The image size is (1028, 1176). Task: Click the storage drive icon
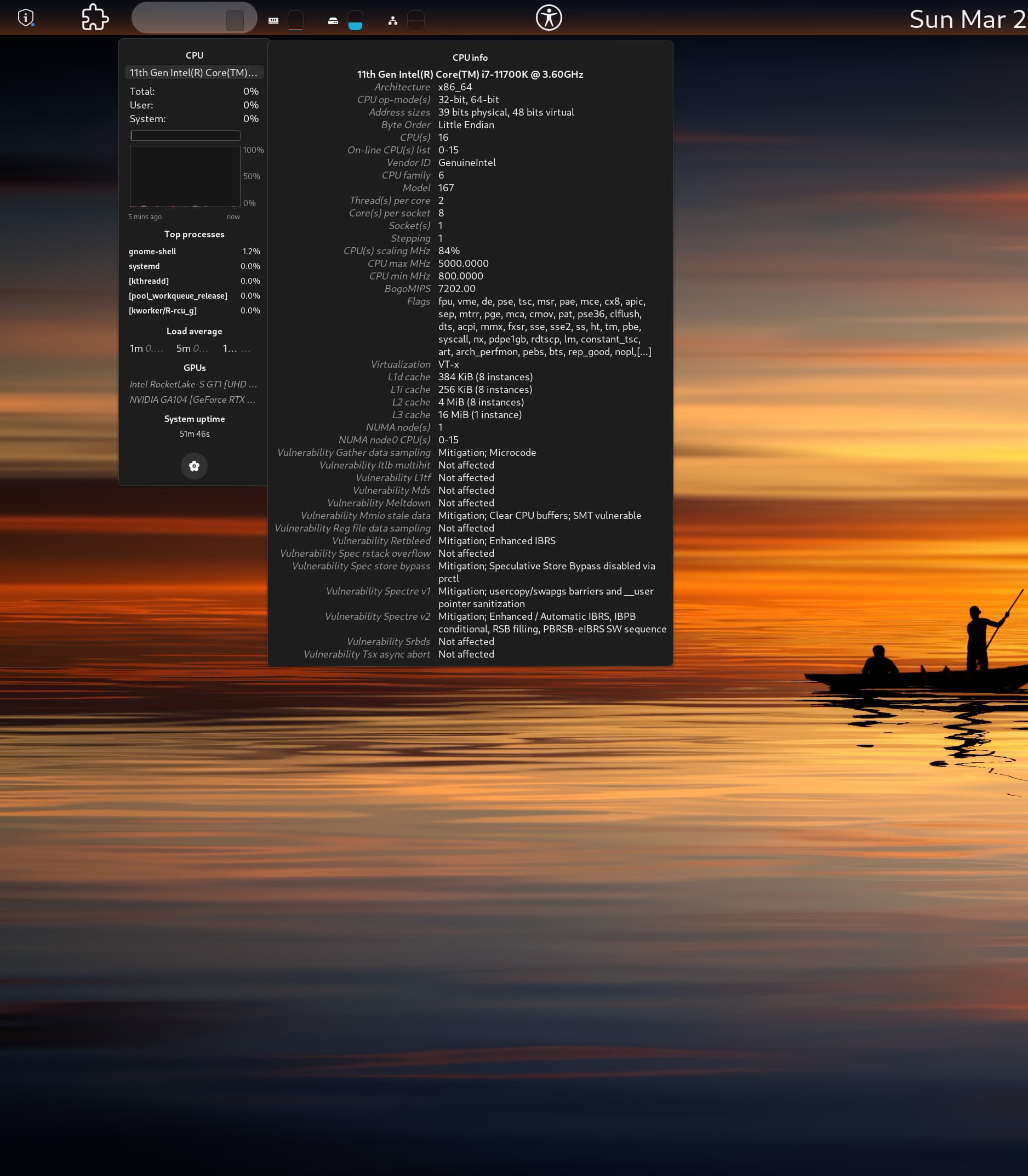[x=333, y=21]
